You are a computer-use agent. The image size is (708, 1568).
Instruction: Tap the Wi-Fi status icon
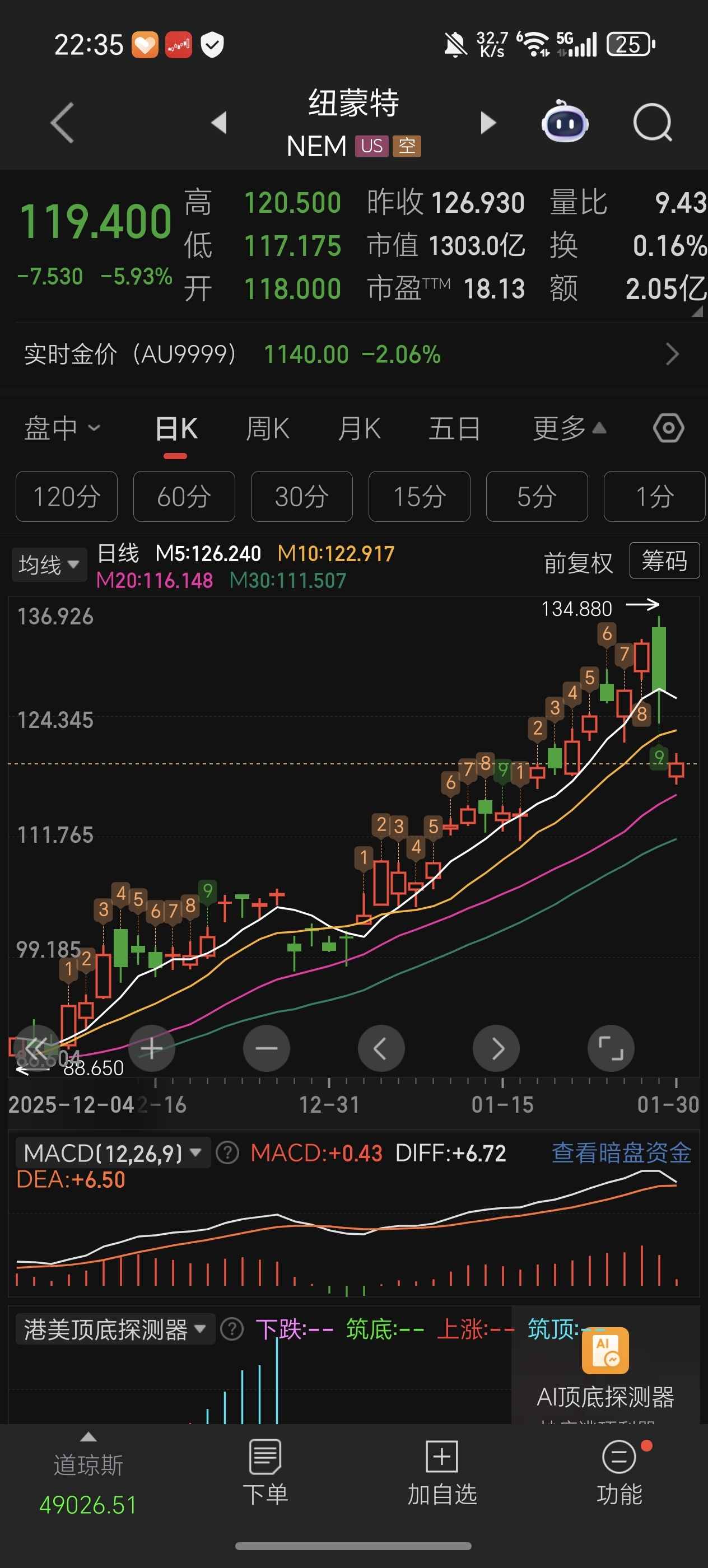click(534, 44)
